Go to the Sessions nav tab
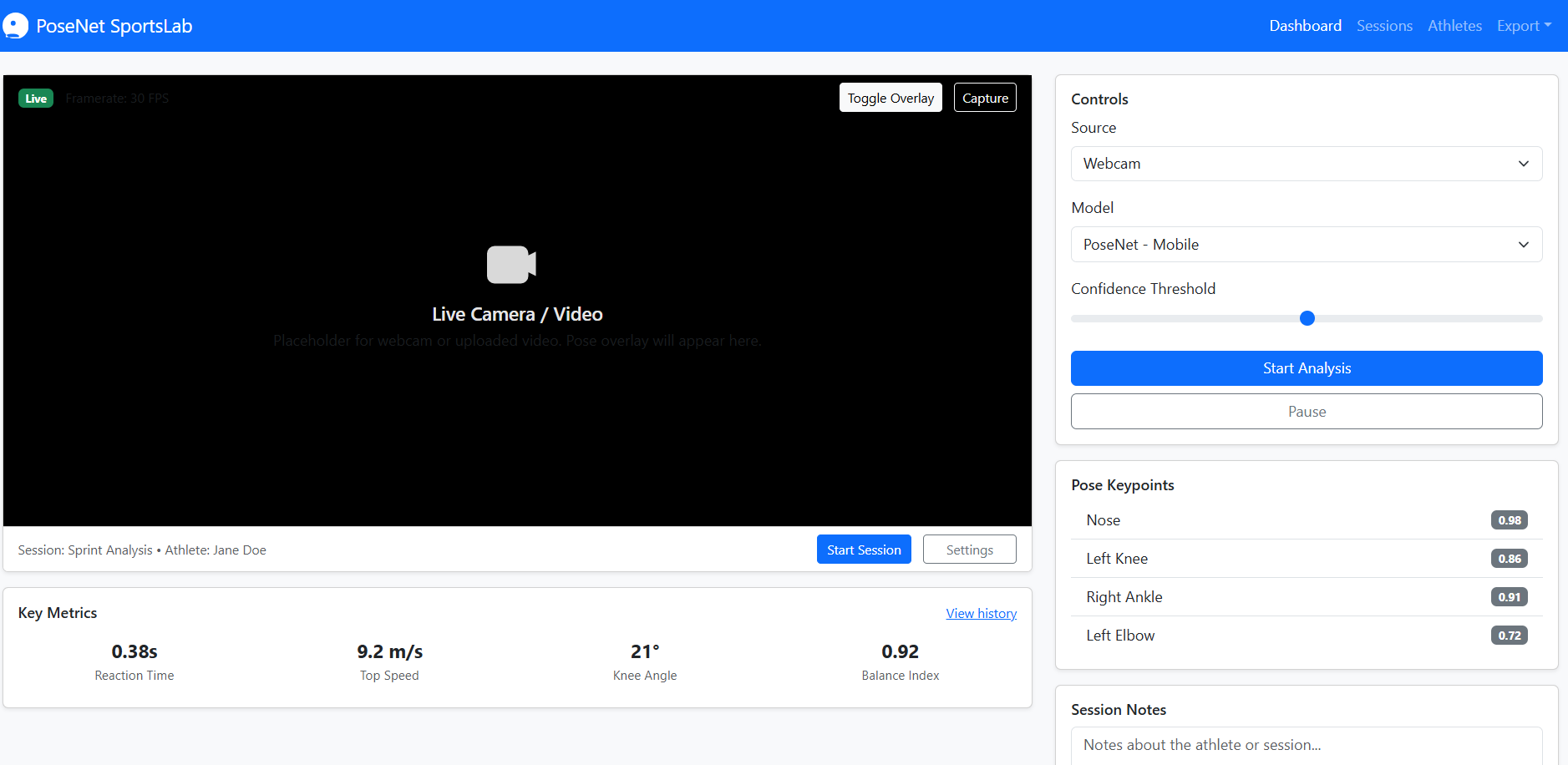 1384,26
